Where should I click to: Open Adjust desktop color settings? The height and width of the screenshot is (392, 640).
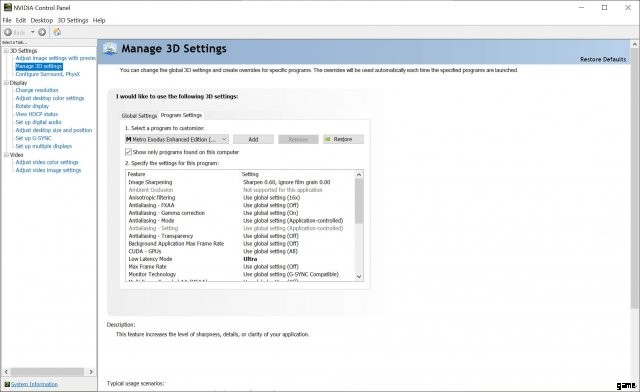[x=50, y=98]
